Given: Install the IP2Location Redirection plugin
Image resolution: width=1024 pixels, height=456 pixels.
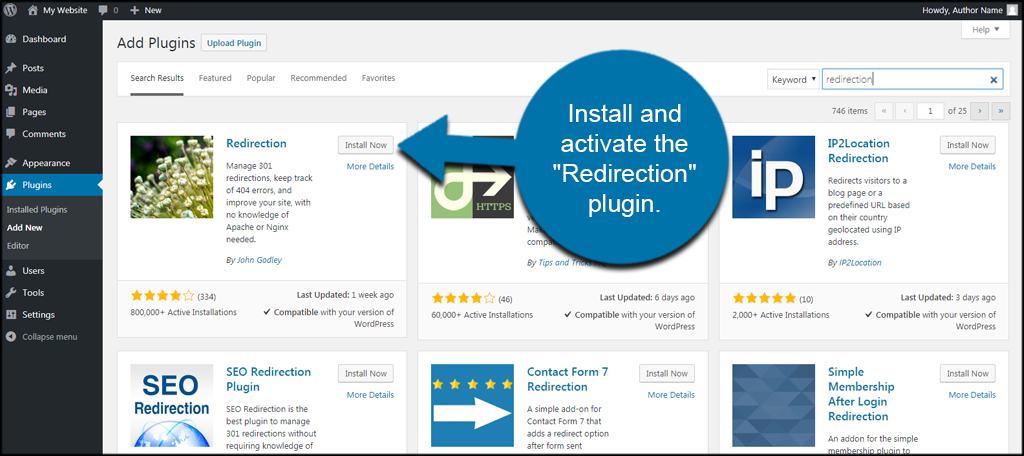Looking at the screenshot, I should 968,145.
